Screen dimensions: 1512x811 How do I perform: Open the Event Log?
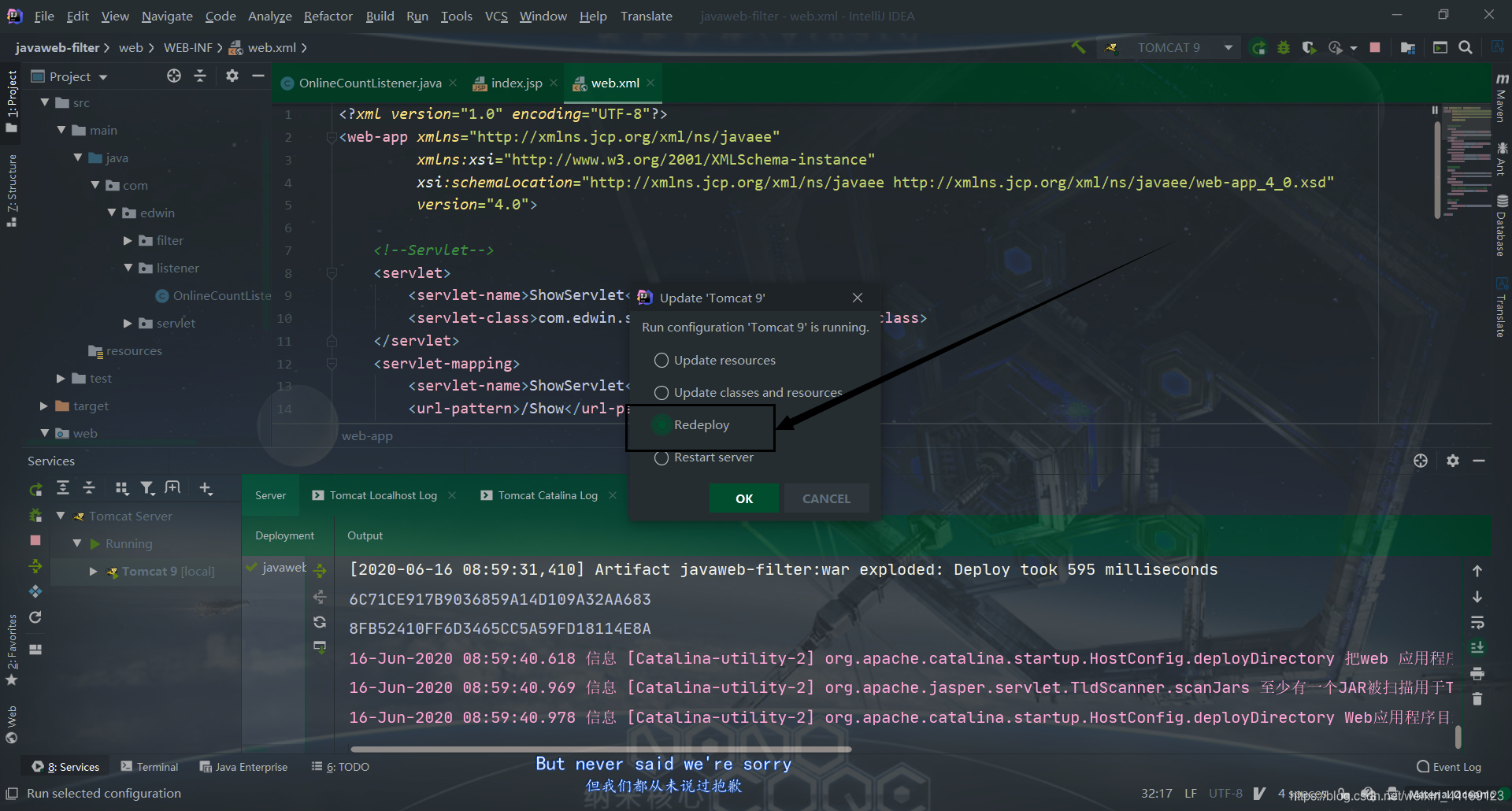point(1449,767)
